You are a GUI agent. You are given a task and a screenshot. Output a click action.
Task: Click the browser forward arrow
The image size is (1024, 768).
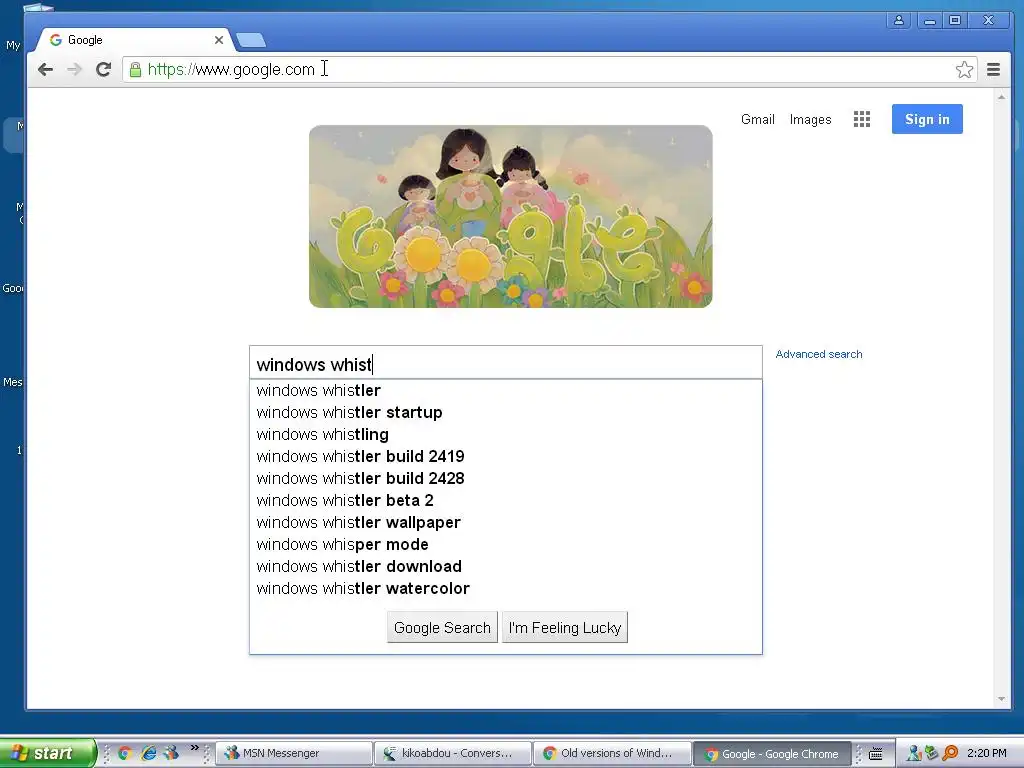[74, 69]
